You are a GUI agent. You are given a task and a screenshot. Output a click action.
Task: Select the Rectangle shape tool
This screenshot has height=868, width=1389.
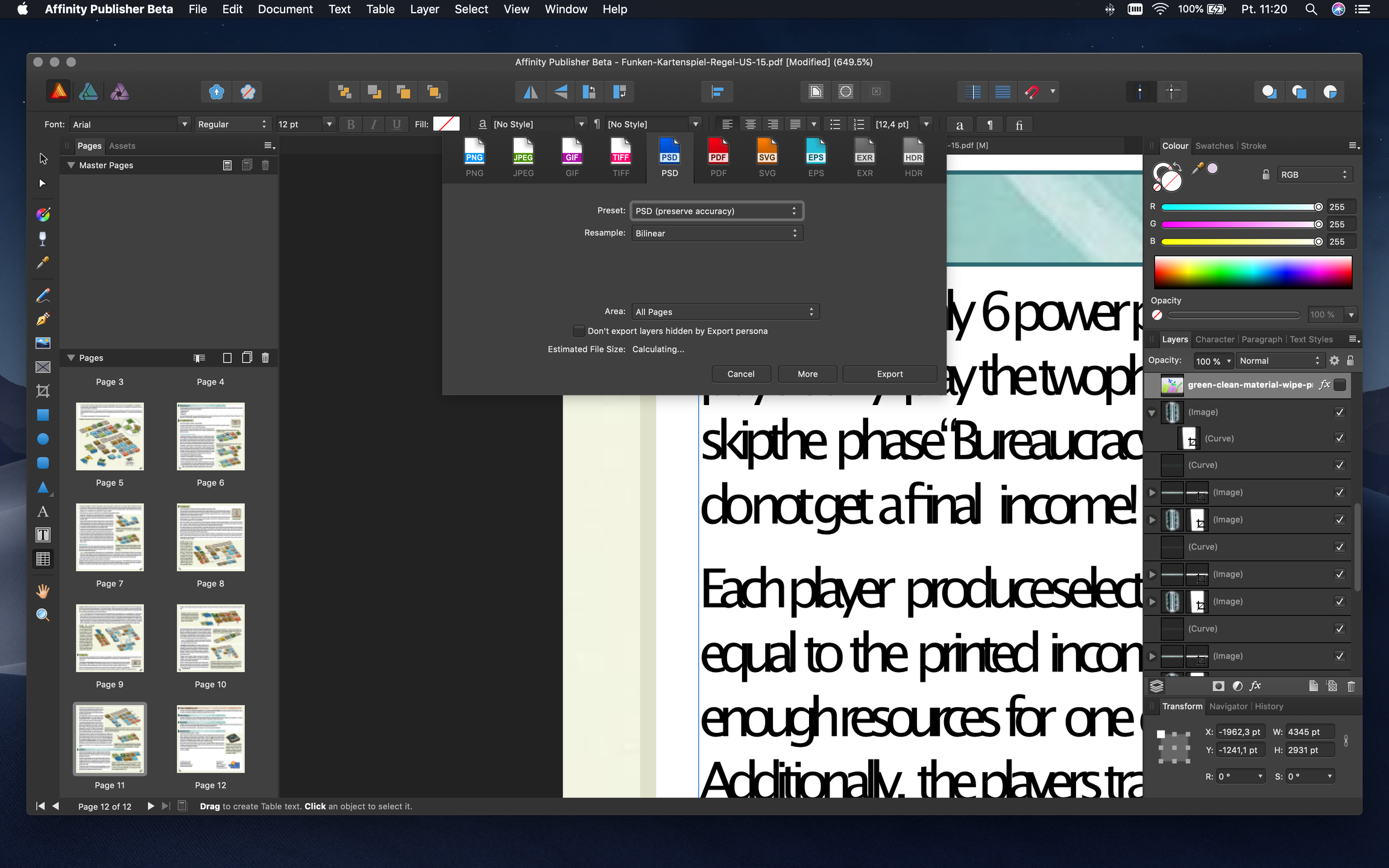click(43, 415)
